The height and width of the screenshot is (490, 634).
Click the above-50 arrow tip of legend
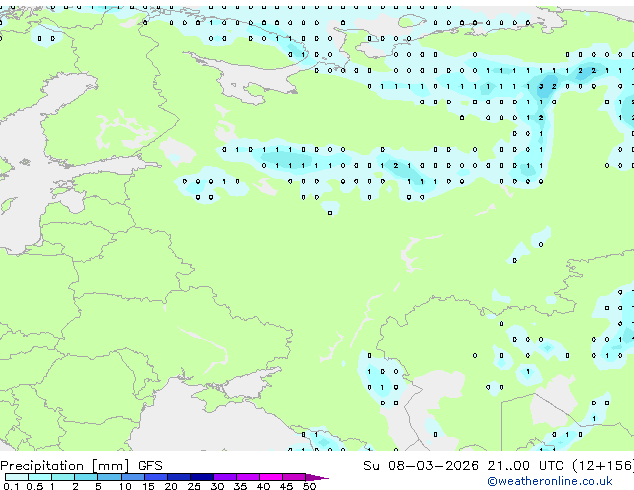pyautogui.click(x=317, y=477)
